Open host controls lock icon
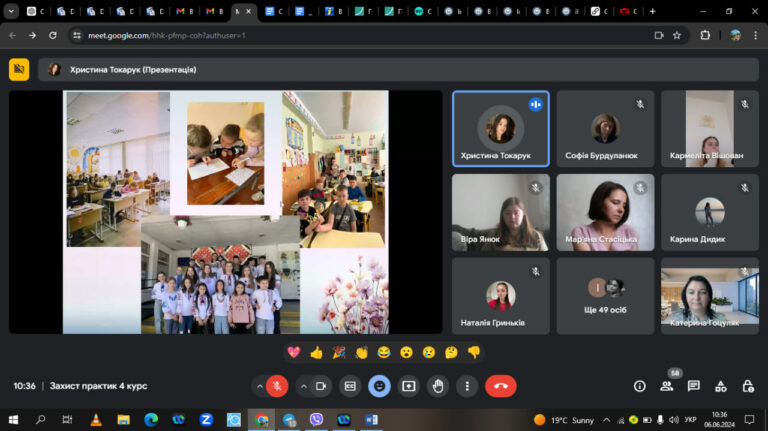The width and height of the screenshot is (768, 431). (747, 386)
